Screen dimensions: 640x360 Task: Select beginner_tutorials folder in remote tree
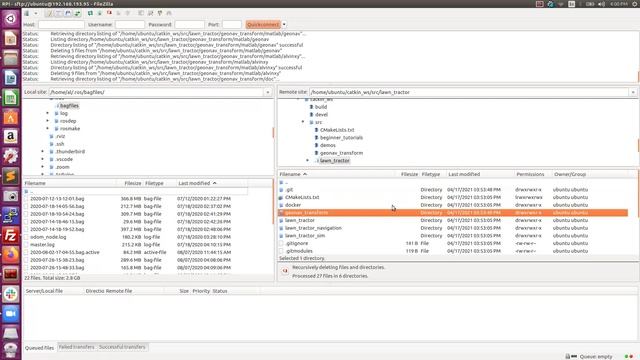341,138
